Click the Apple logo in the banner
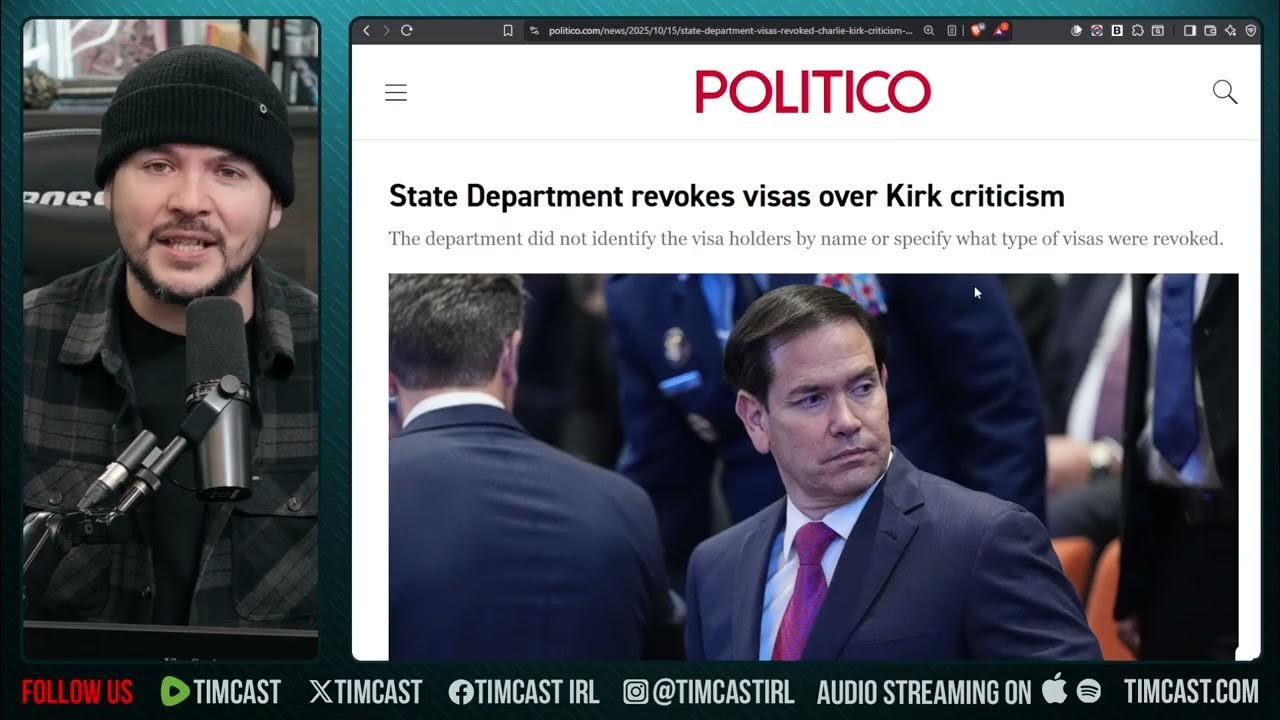Screen dimensions: 1280x720 tap(1055, 689)
